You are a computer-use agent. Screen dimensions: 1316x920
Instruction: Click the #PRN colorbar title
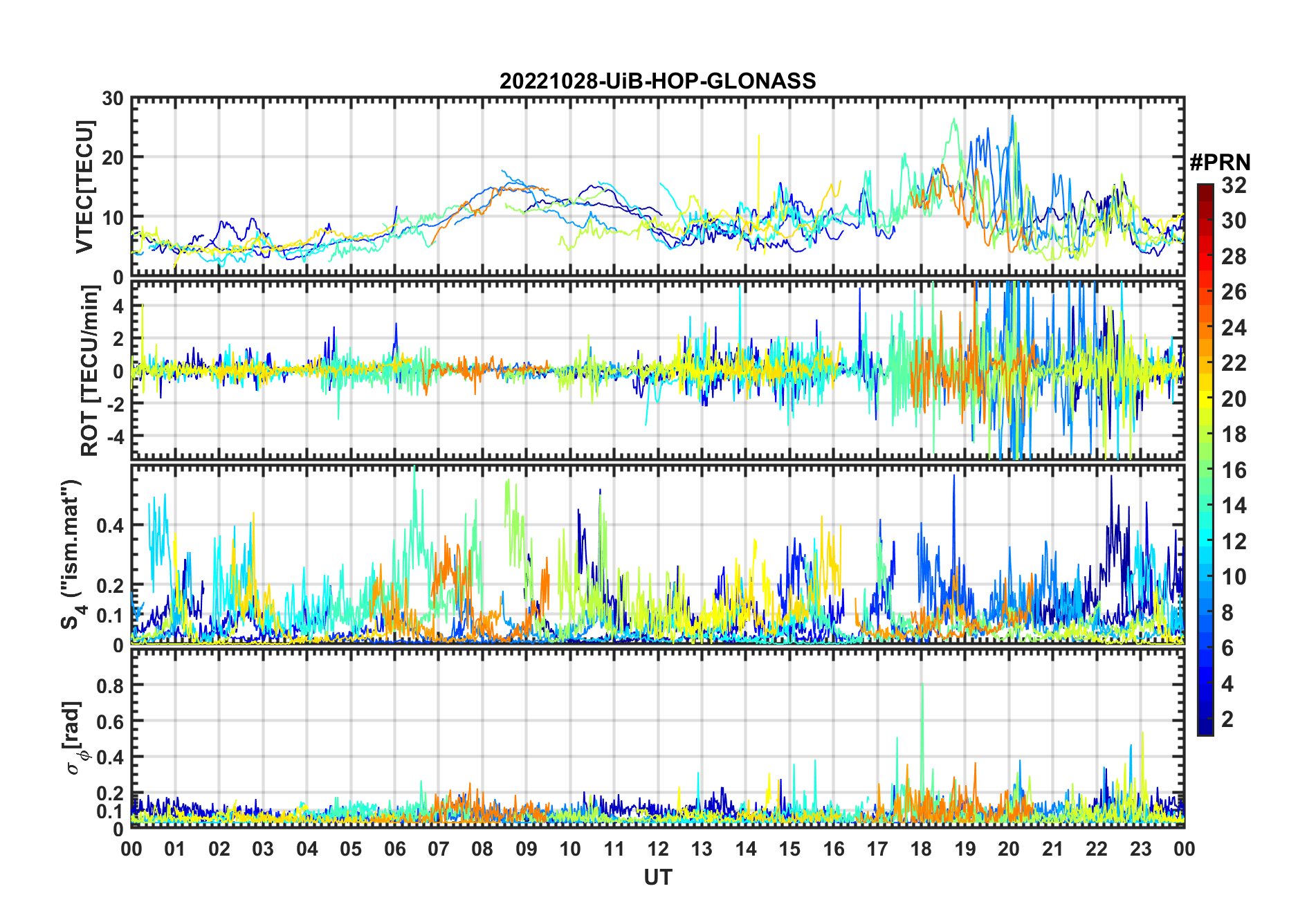point(1220,163)
